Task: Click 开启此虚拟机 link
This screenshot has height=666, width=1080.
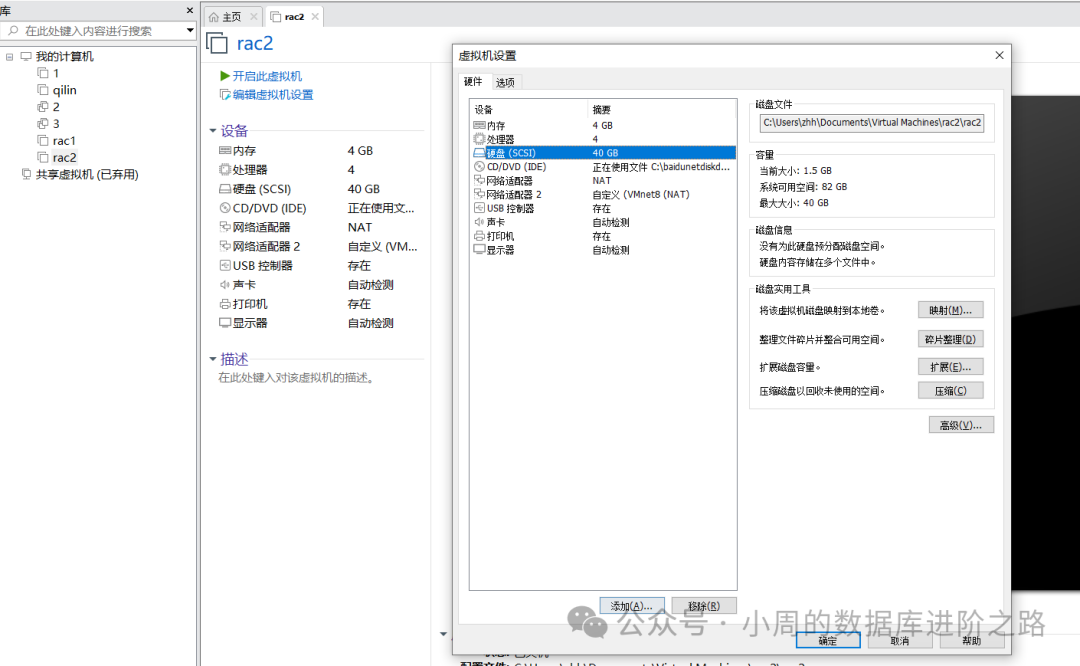Action: [267, 76]
